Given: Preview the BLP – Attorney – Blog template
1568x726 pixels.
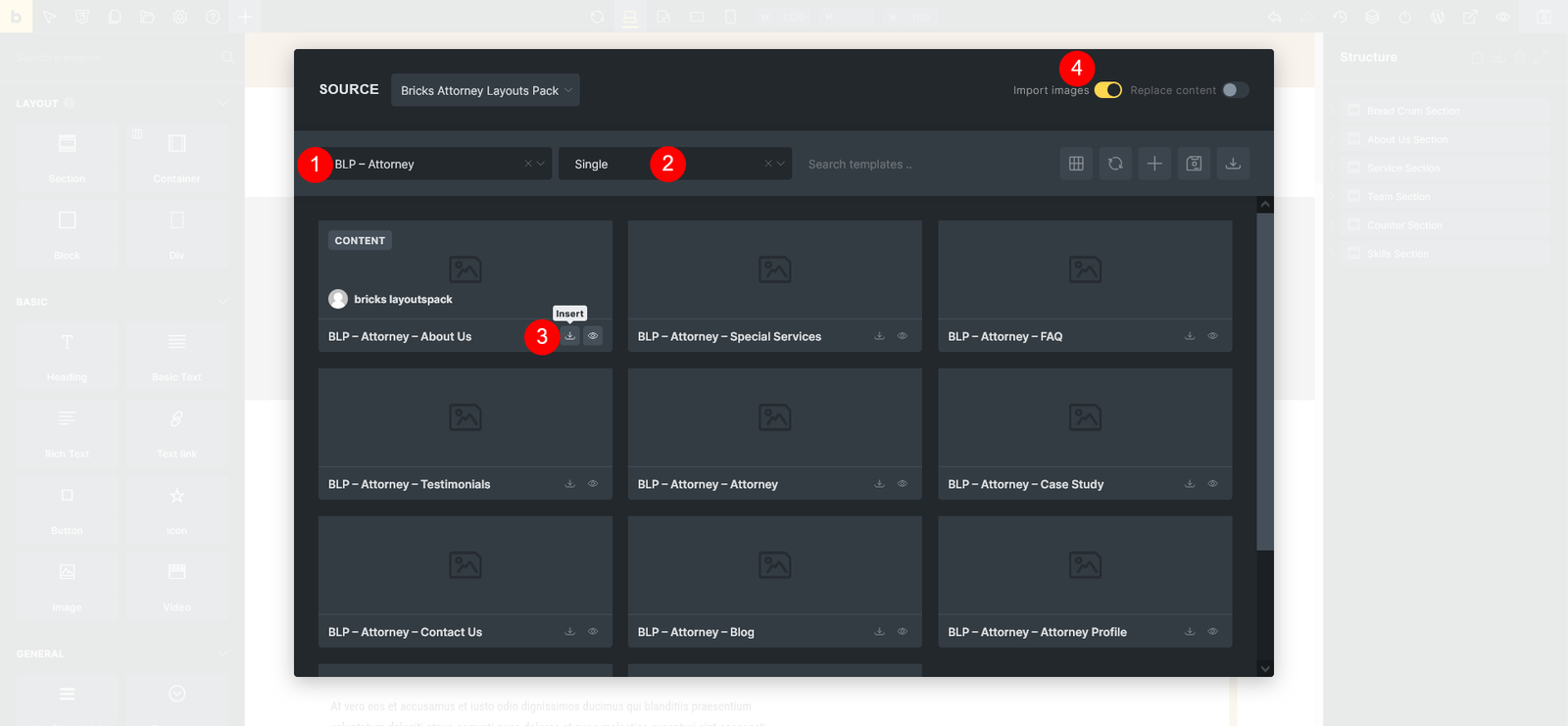Looking at the screenshot, I should click(903, 632).
